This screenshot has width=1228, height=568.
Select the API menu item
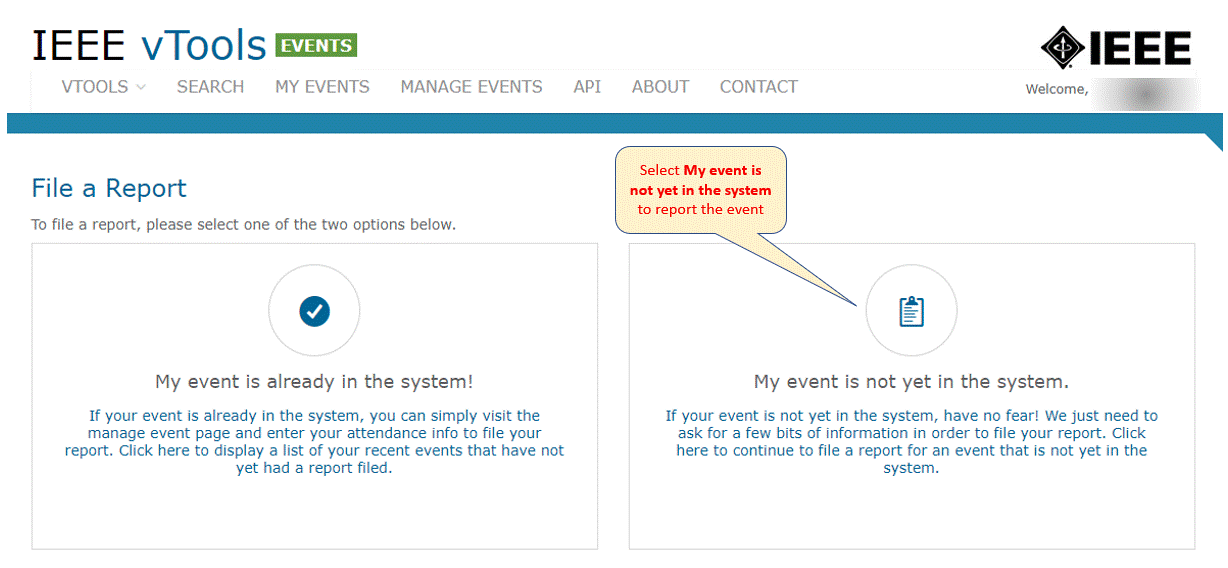[x=587, y=87]
